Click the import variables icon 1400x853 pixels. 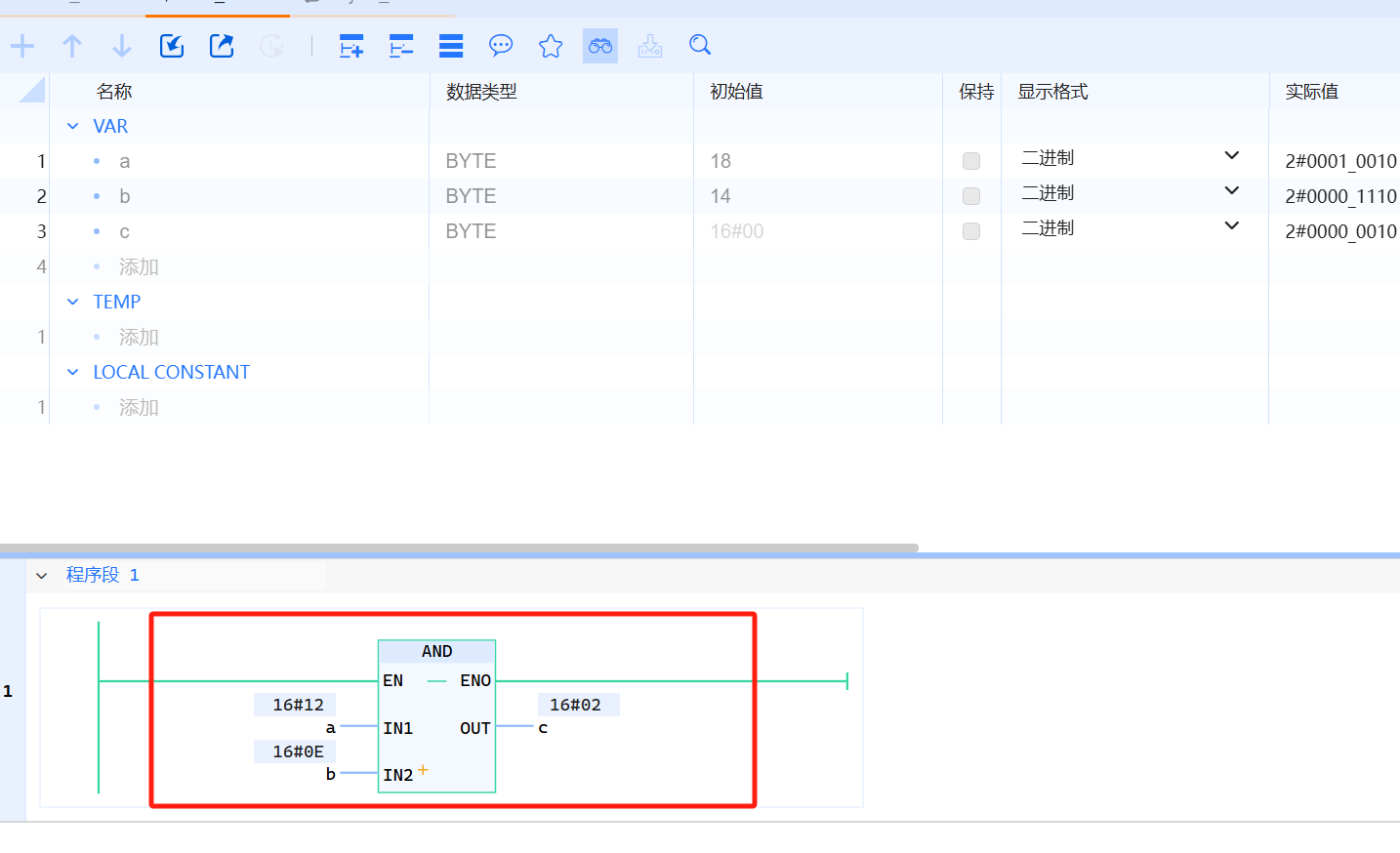click(172, 46)
